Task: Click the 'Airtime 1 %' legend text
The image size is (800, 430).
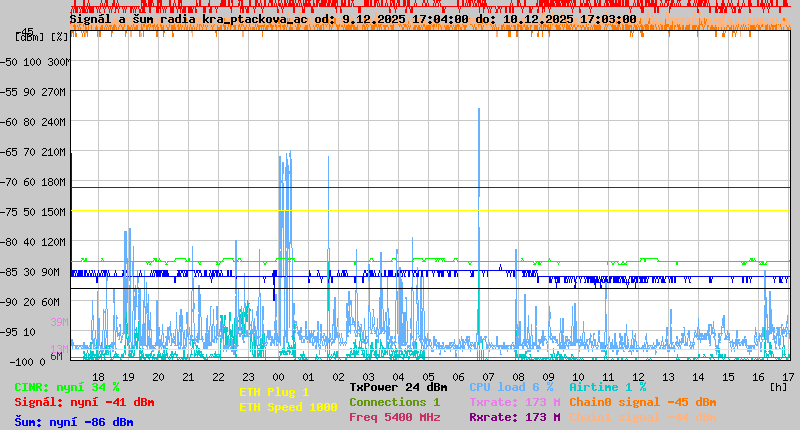Action: [608, 387]
